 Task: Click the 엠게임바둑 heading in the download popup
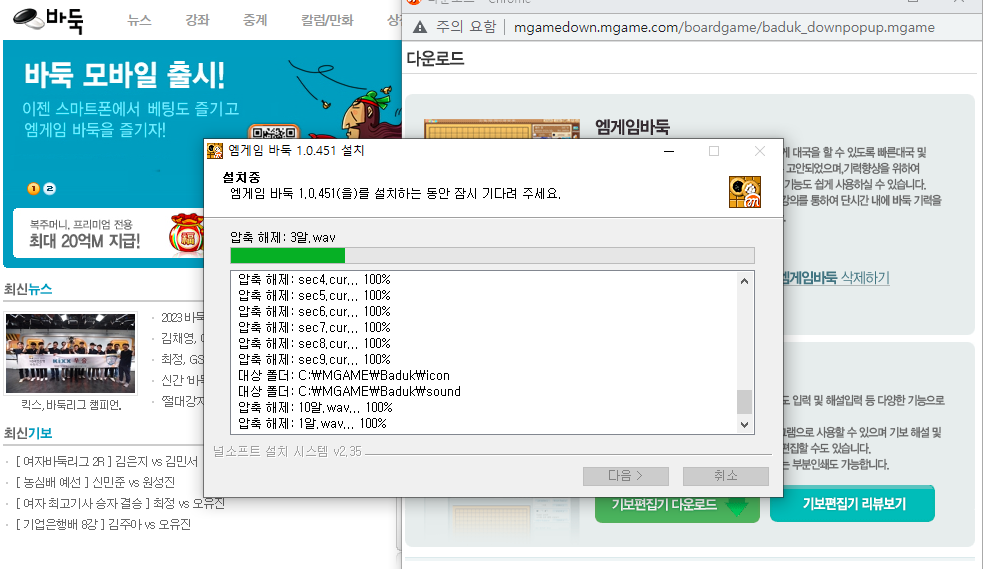pos(632,127)
